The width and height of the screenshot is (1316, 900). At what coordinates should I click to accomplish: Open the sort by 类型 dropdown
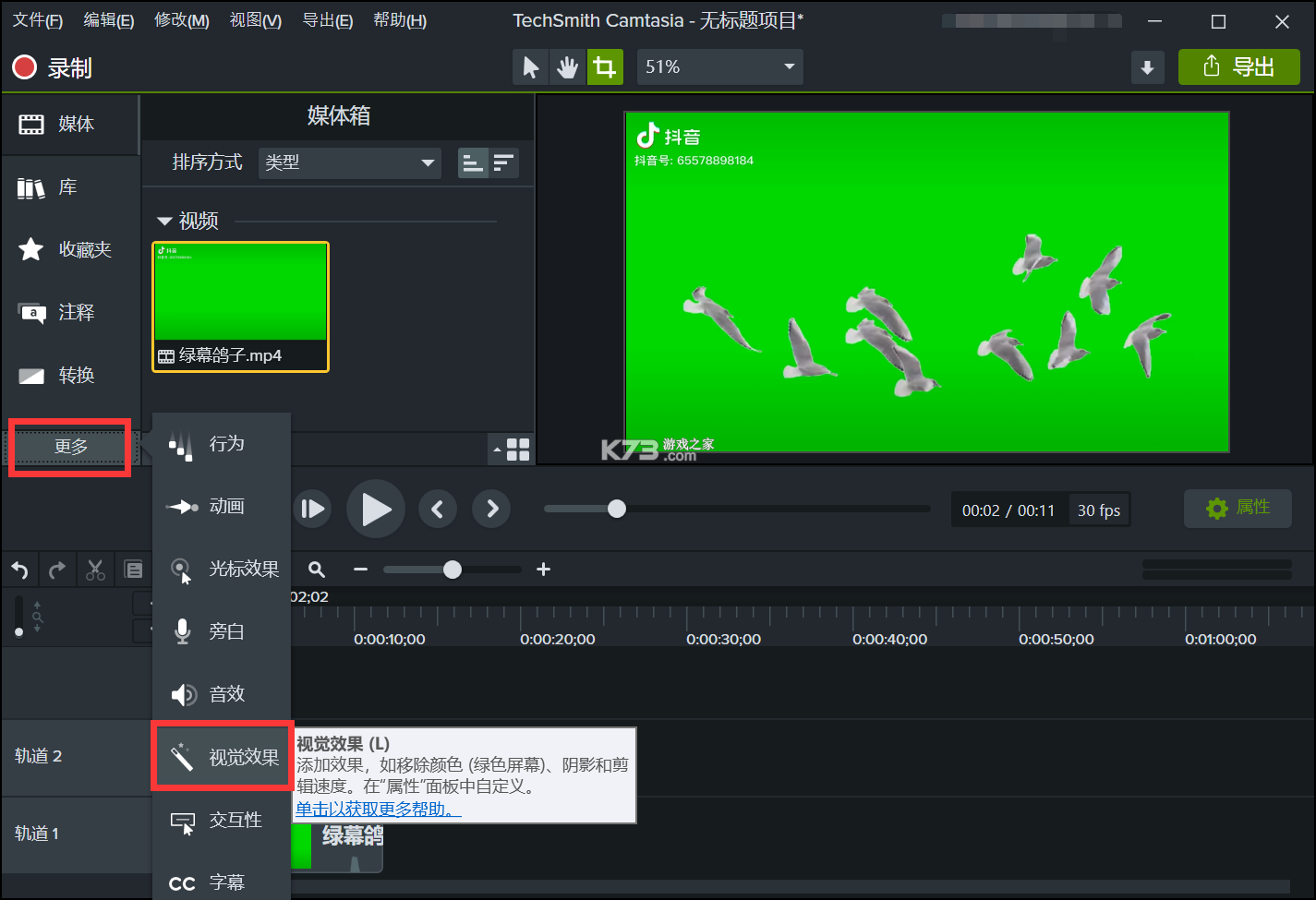tap(349, 162)
